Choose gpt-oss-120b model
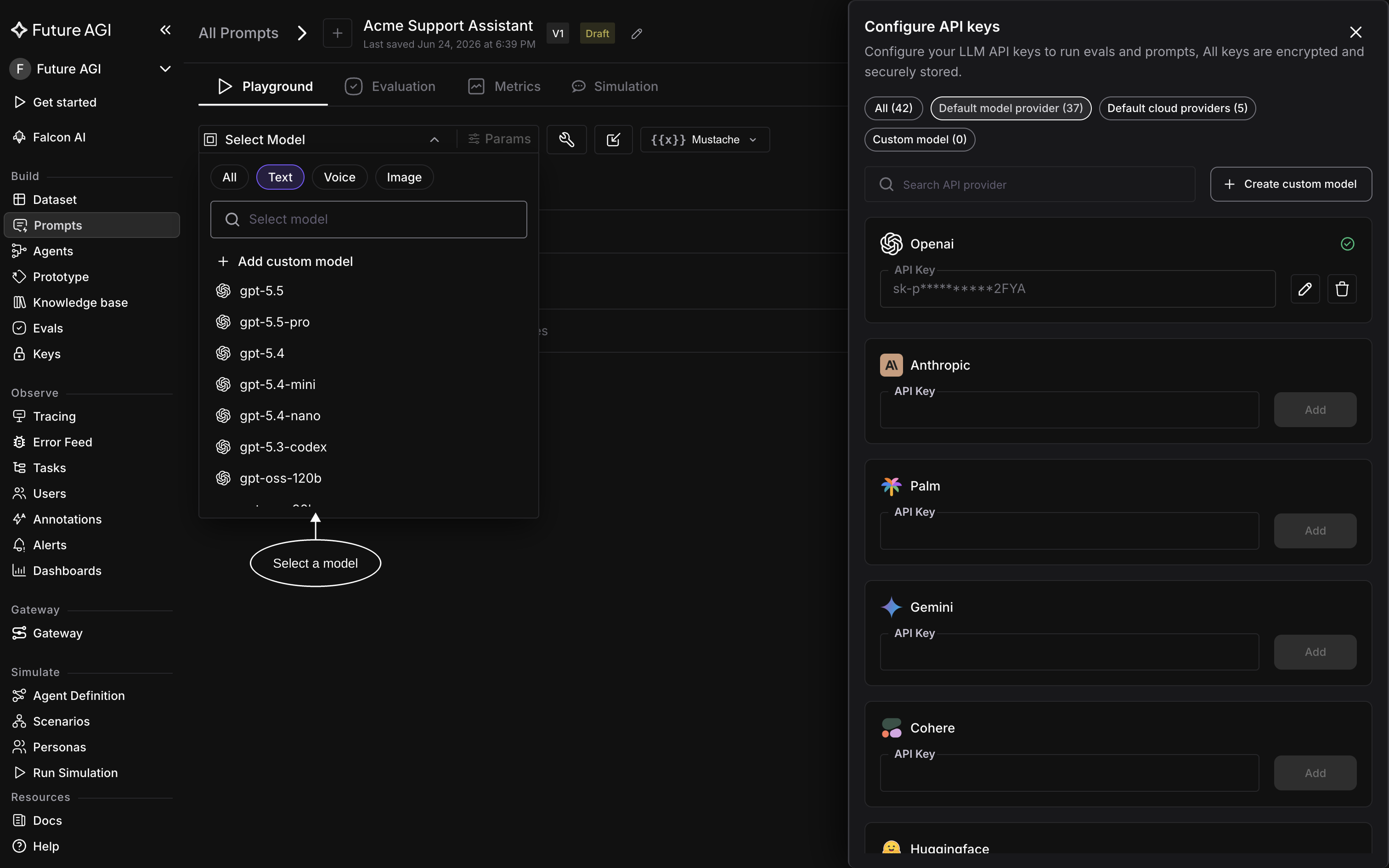1389x868 pixels. coord(368,478)
